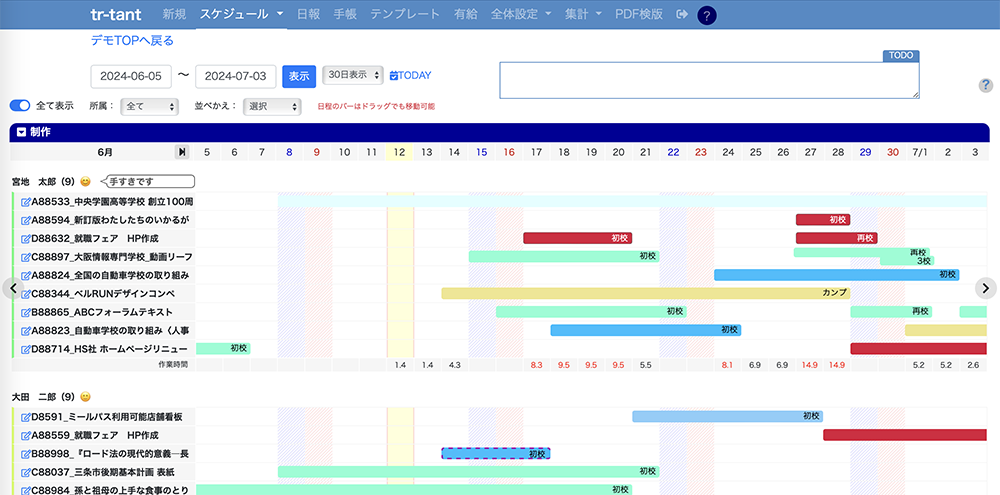This screenshot has height=495, width=1000.
Task: Open the 30日表示 display range dropdown
Action: pos(353,75)
